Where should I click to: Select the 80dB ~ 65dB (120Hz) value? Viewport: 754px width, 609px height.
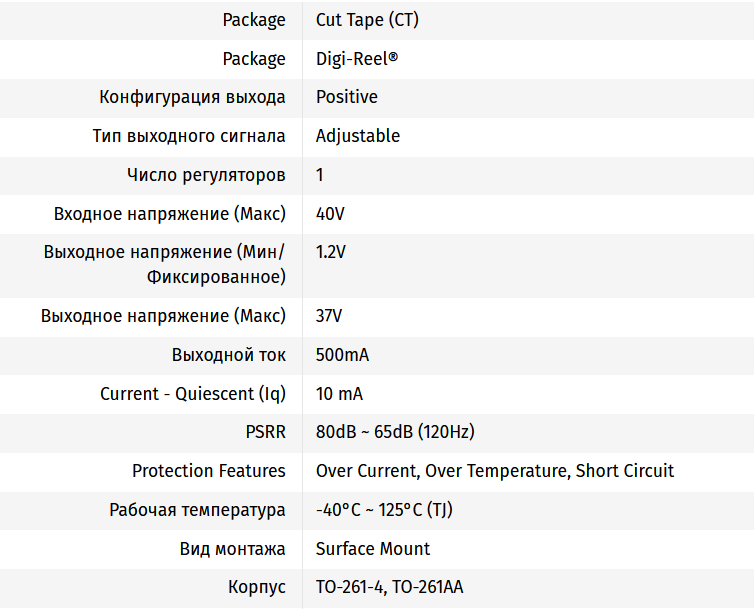coord(395,432)
